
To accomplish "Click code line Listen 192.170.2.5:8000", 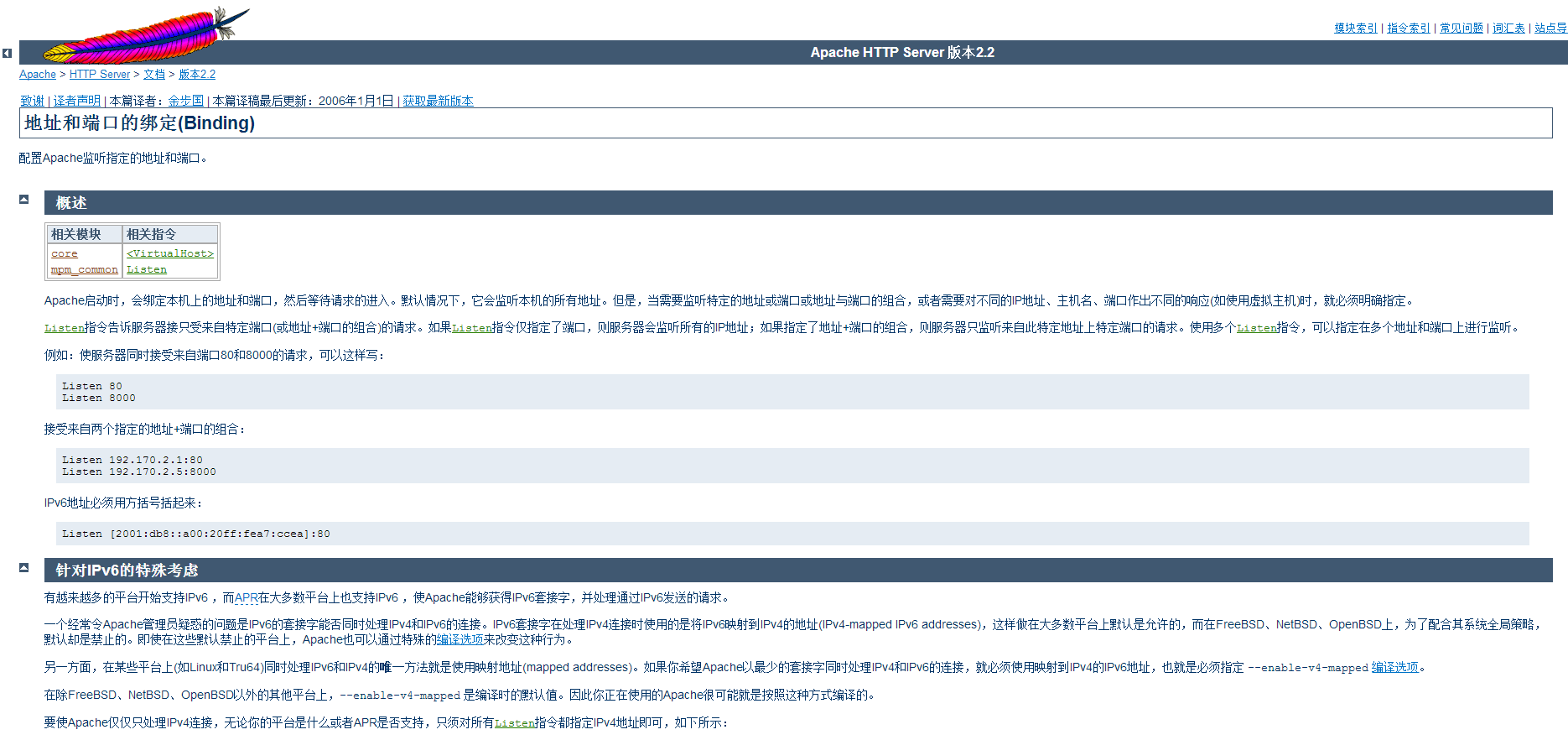I will click(x=139, y=472).
